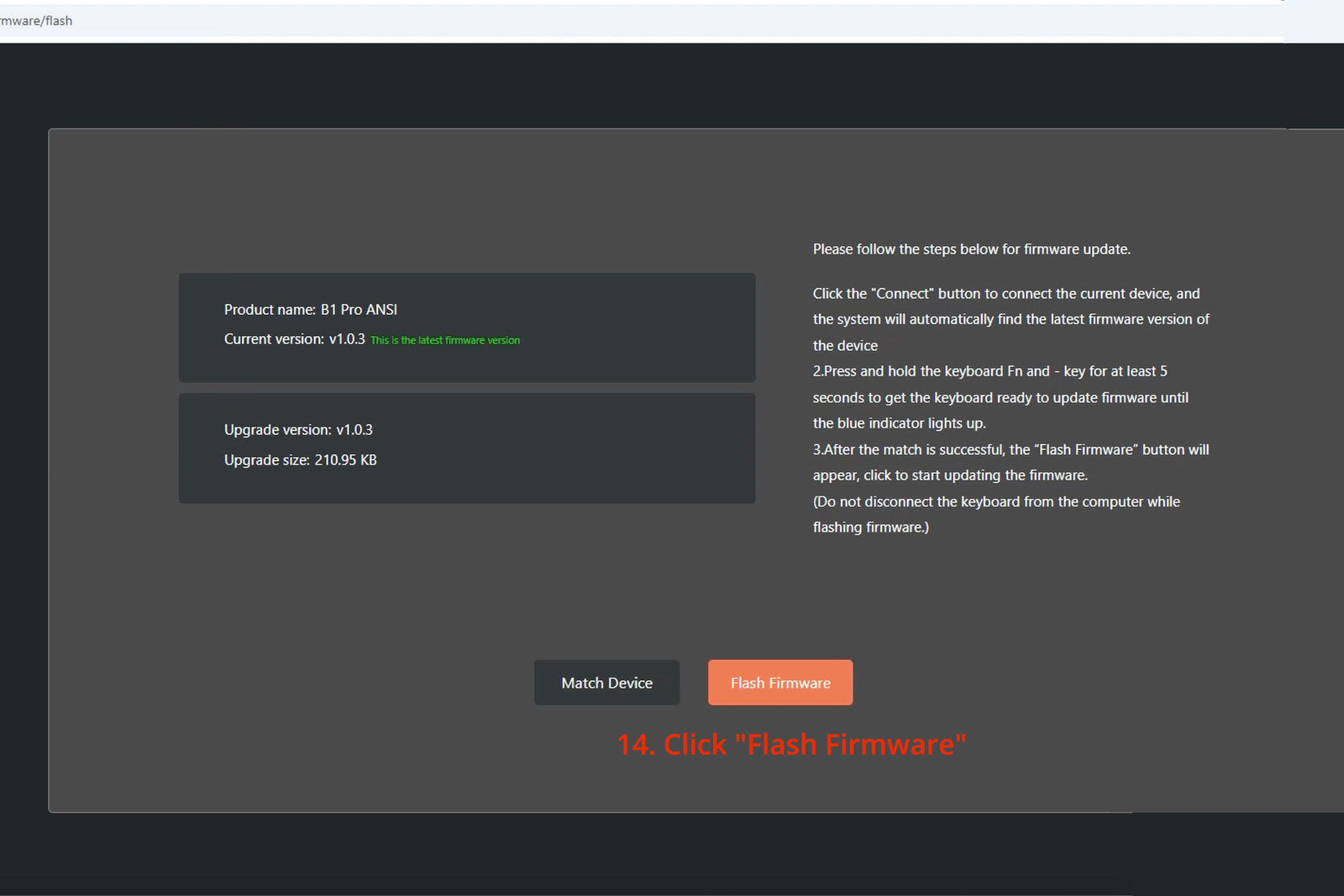Click the Product name: B1 Pro ANSI text
Screen dimensions: 1344x896
click(x=310, y=310)
